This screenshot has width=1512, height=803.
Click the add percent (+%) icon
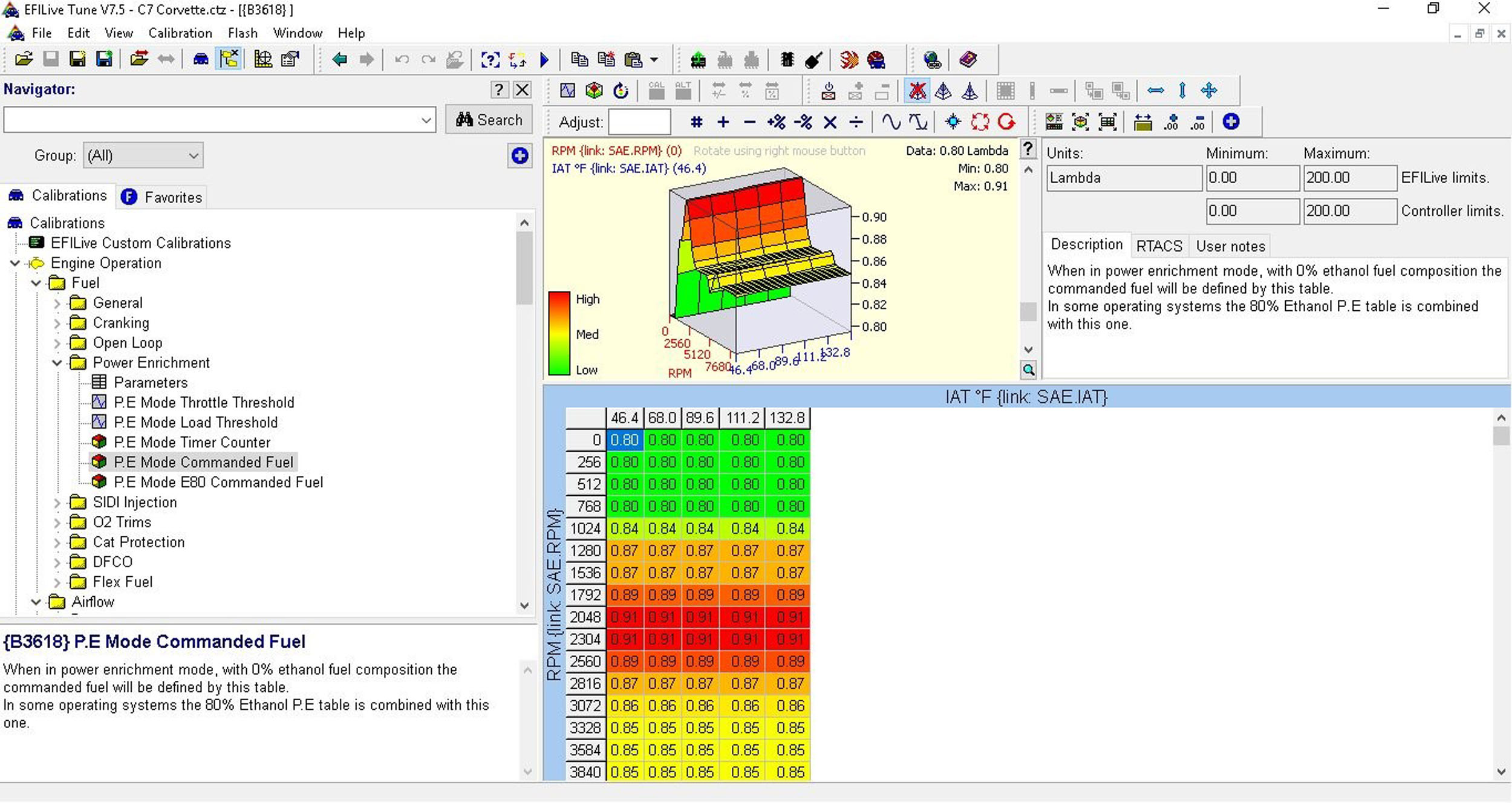[x=777, y=122]
